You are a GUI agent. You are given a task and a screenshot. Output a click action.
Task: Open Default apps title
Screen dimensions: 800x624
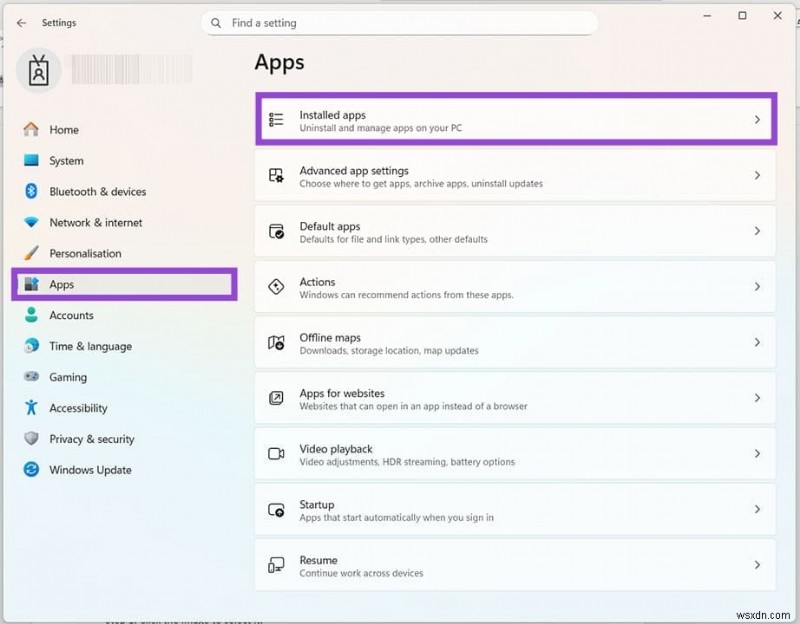pos(330,226)
